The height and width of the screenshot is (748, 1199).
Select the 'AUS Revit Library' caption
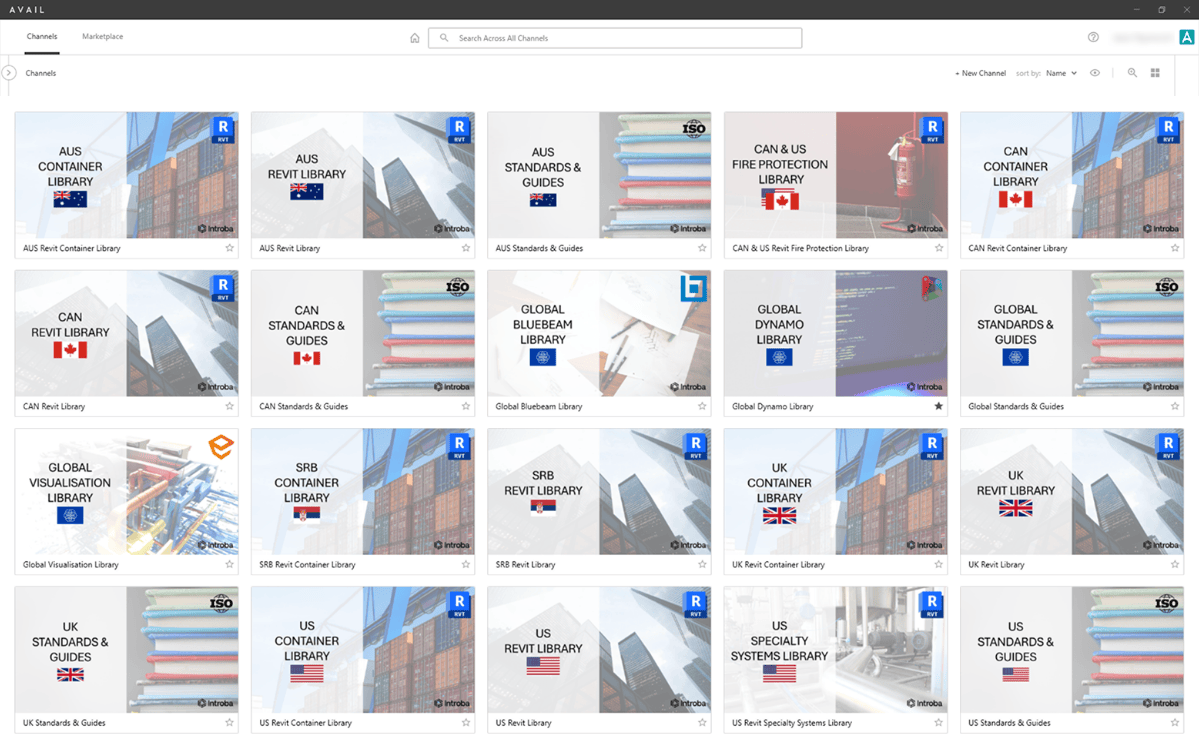290,249
